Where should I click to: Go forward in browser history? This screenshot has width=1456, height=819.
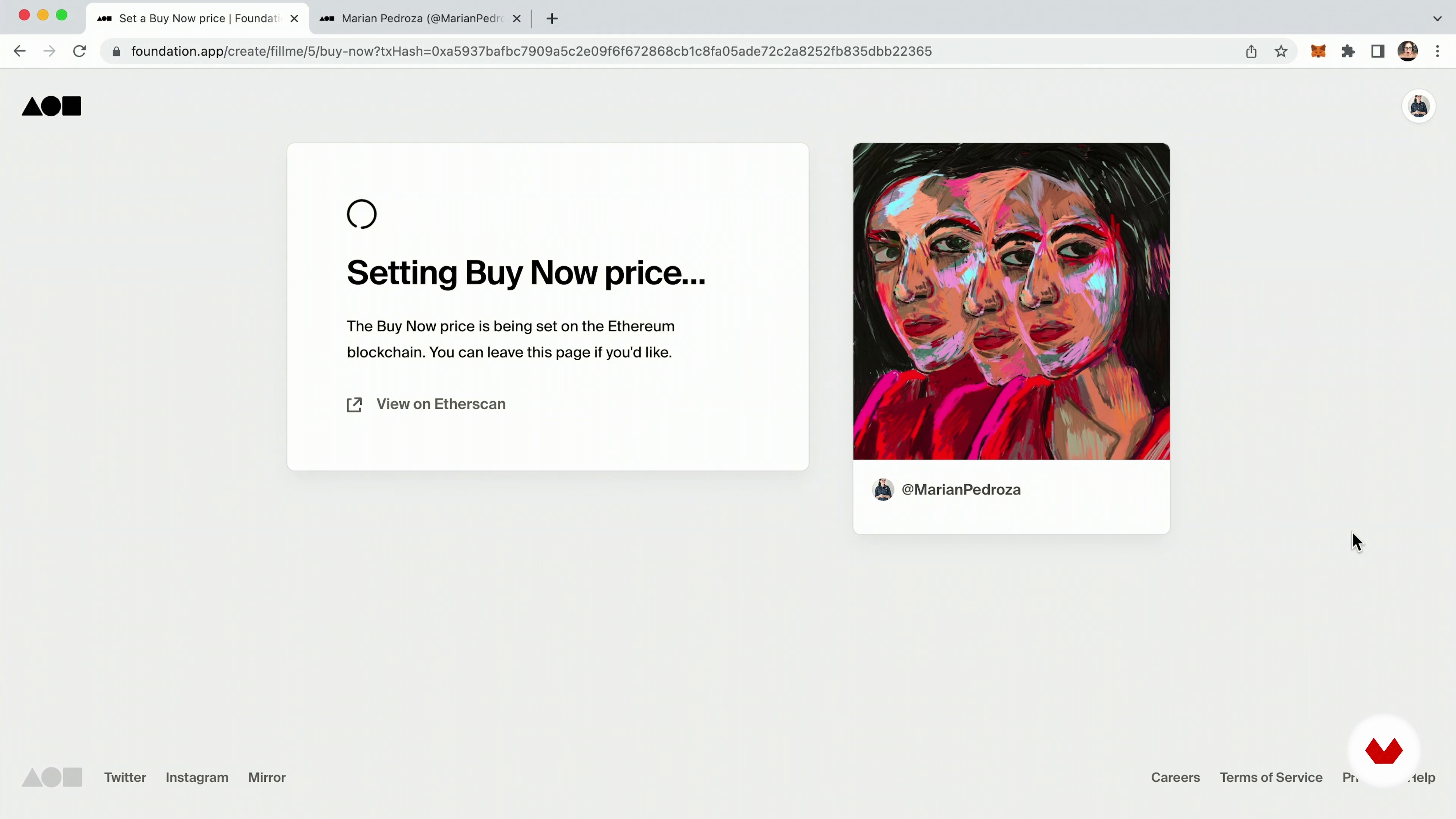click(50, 52)
